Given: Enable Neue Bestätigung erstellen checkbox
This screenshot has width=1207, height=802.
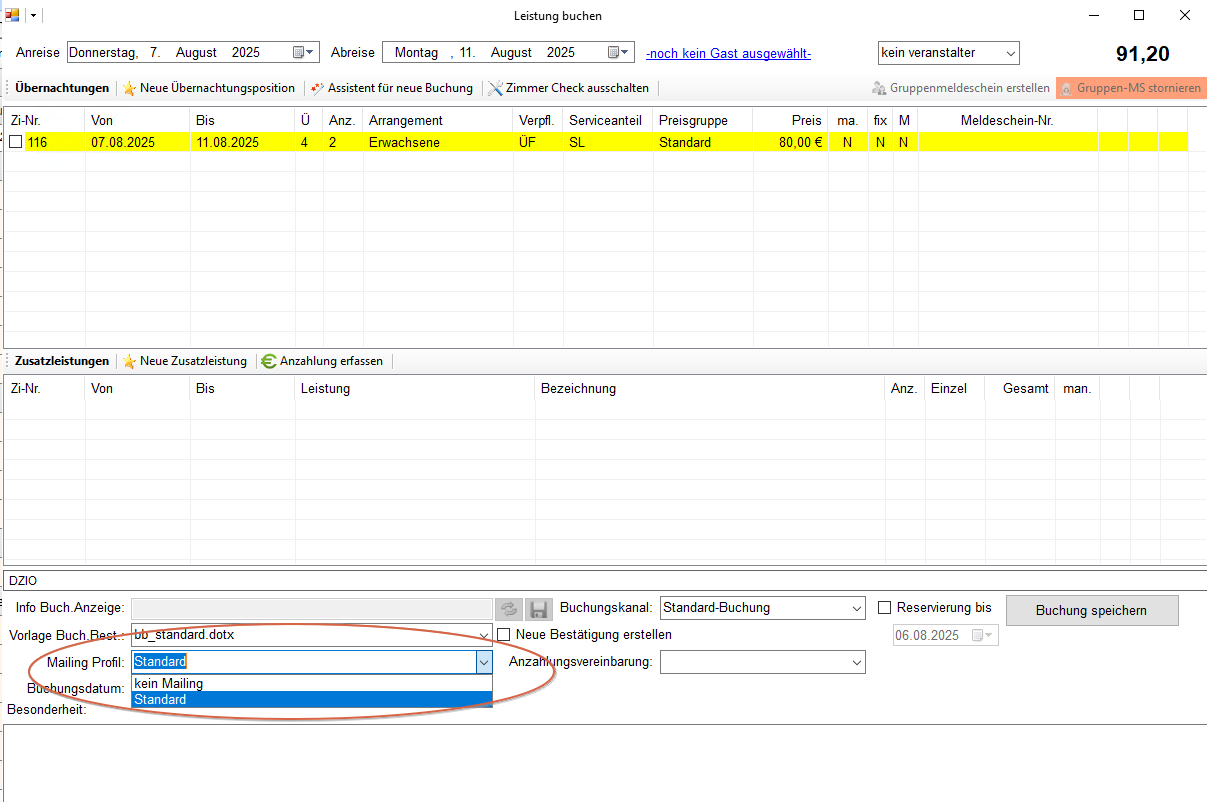Looking at the screenshot, I should pos(504,634).
